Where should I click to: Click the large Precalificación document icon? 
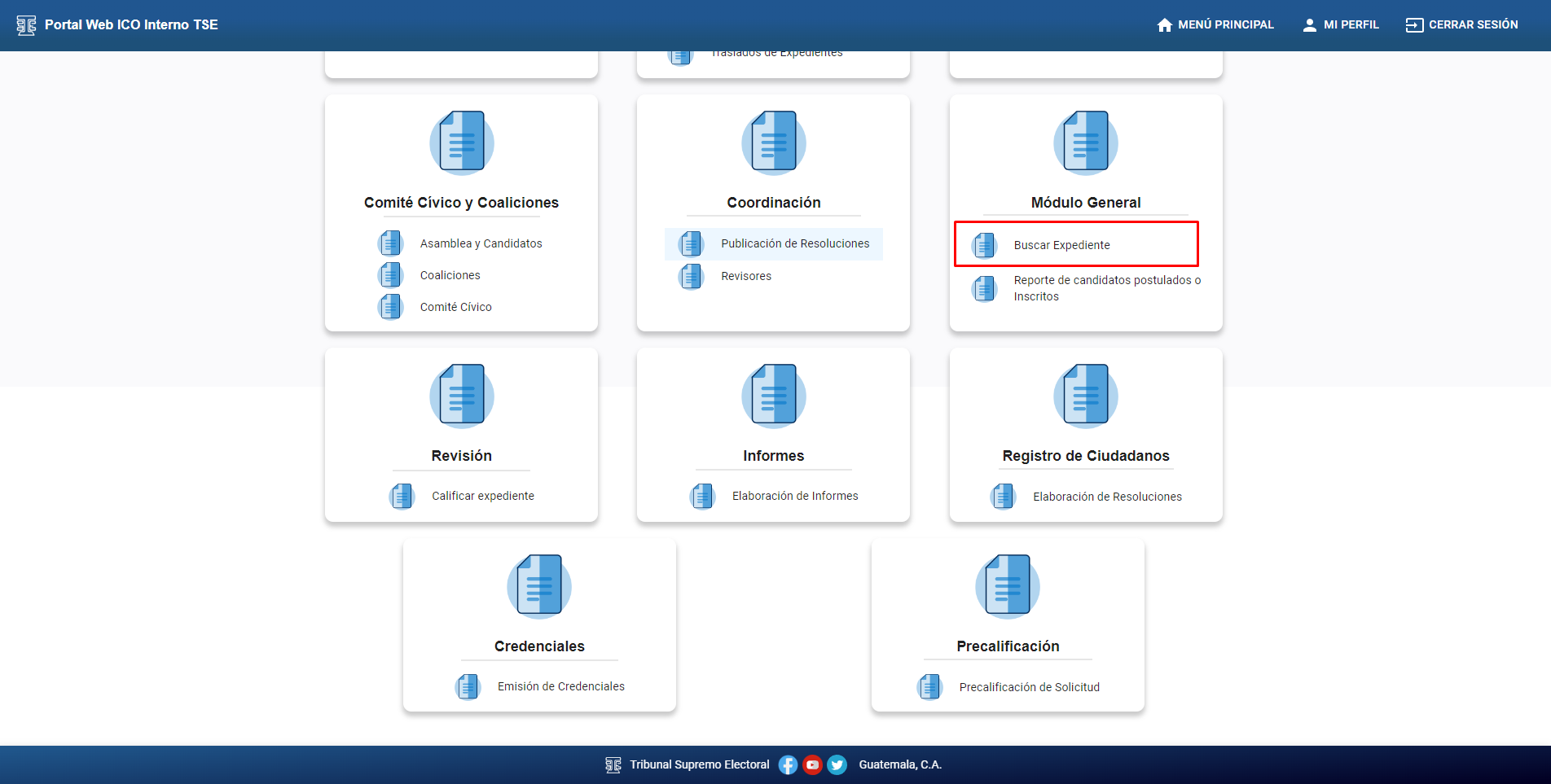(1008, 587)
